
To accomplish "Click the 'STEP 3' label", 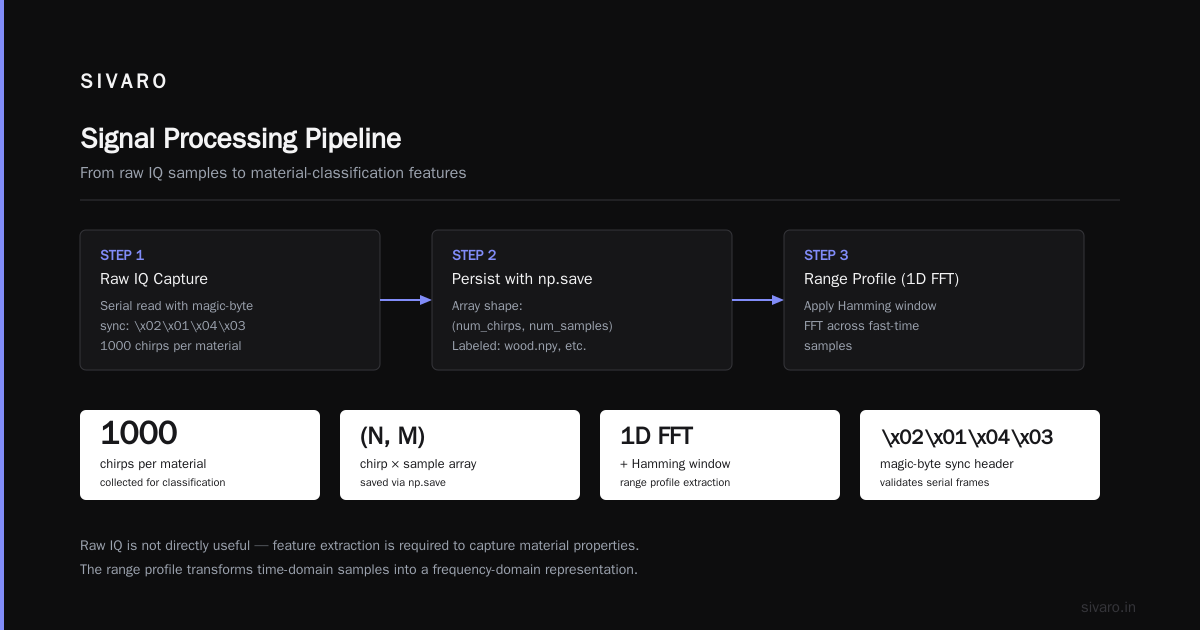I will (x=826, y=255).
